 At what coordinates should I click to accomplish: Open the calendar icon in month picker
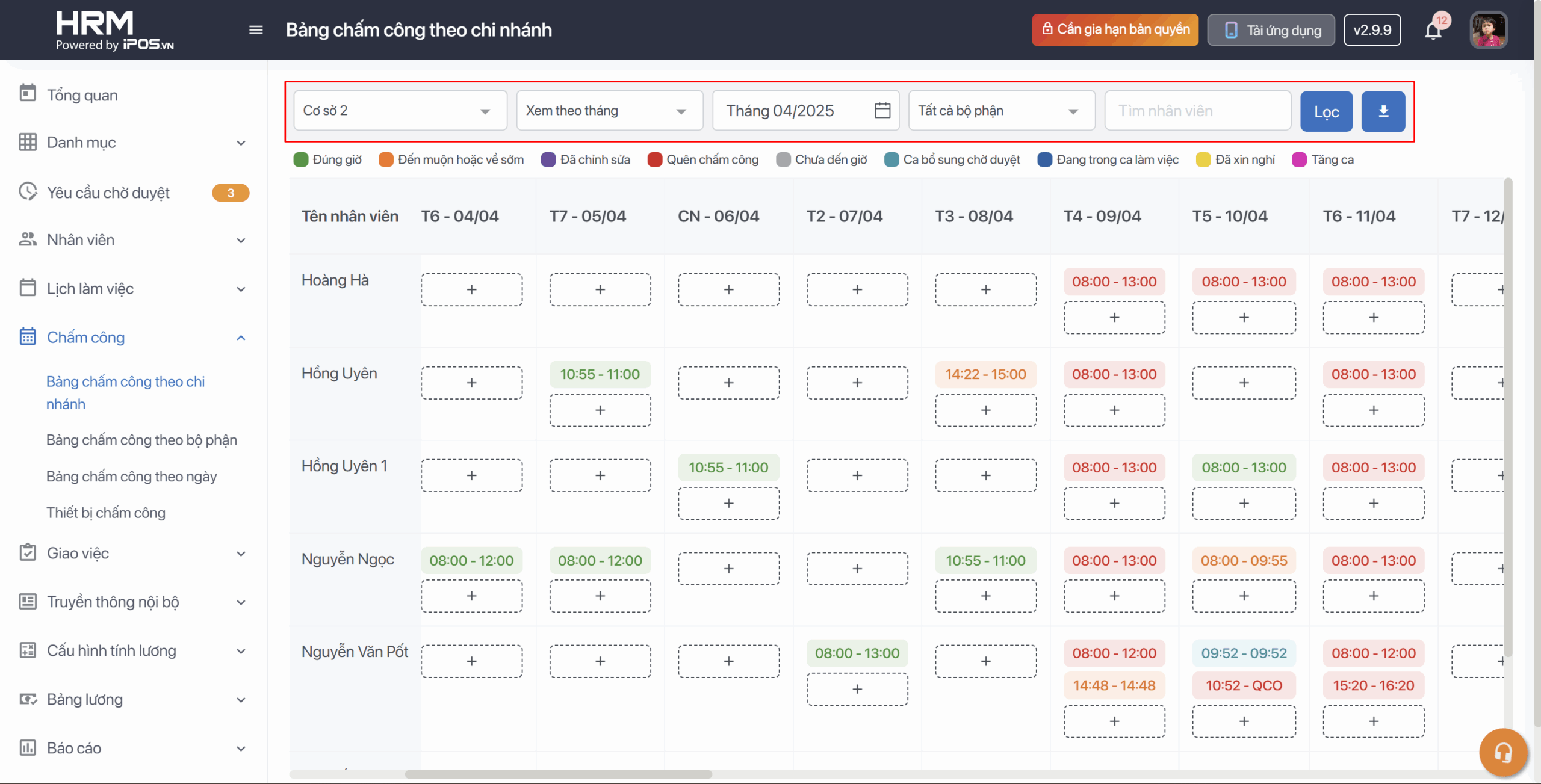(882, 111)
